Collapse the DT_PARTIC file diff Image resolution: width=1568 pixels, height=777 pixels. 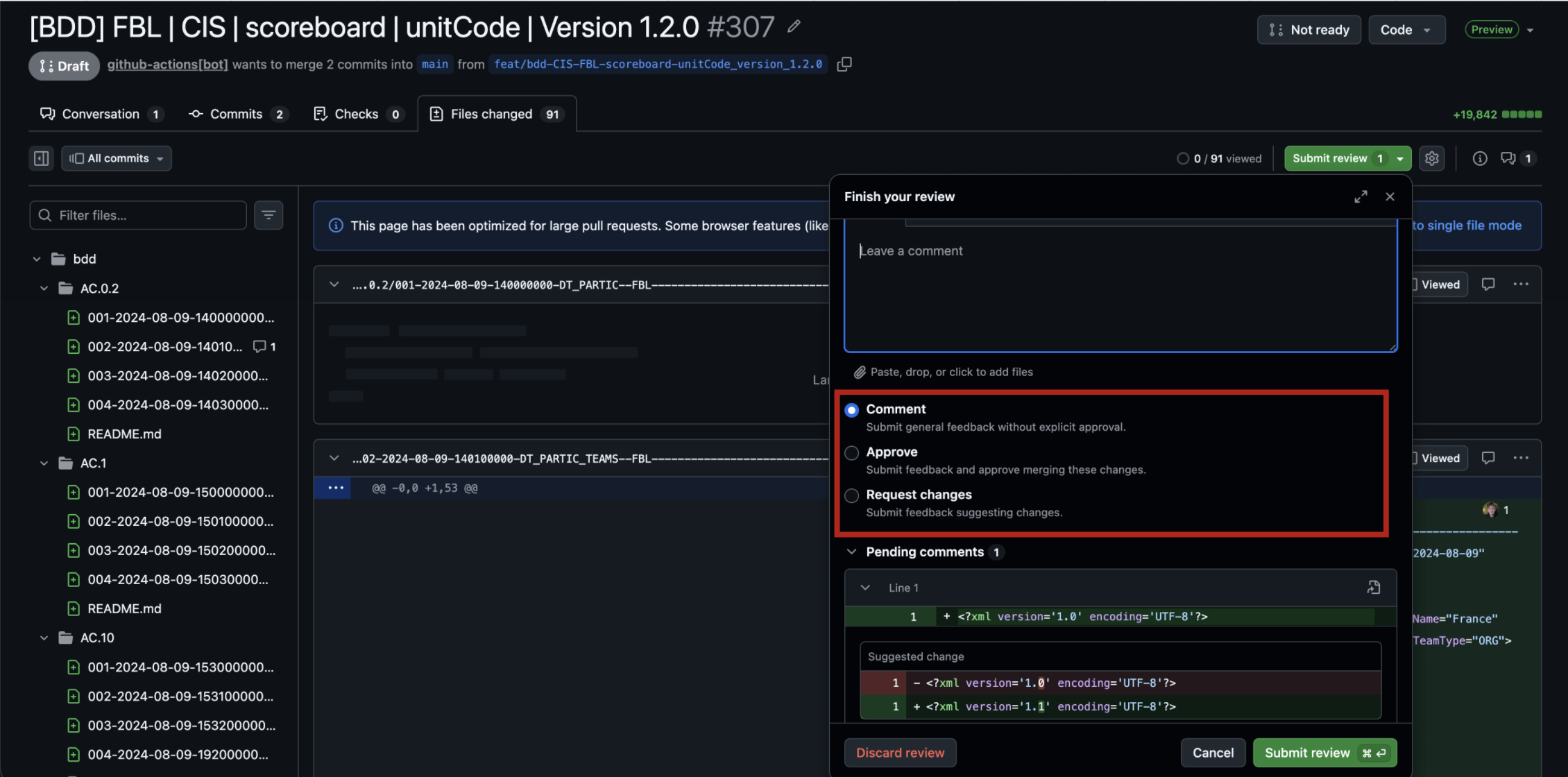point(334,284)
